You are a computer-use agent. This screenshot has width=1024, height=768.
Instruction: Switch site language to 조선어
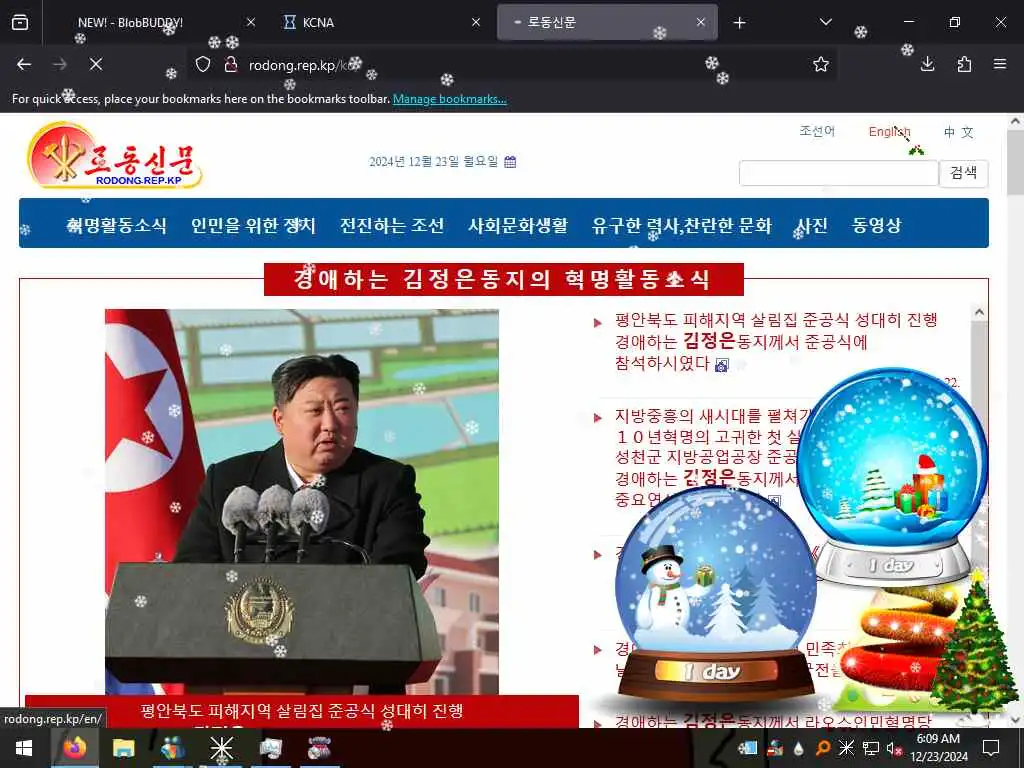[817, 131]
